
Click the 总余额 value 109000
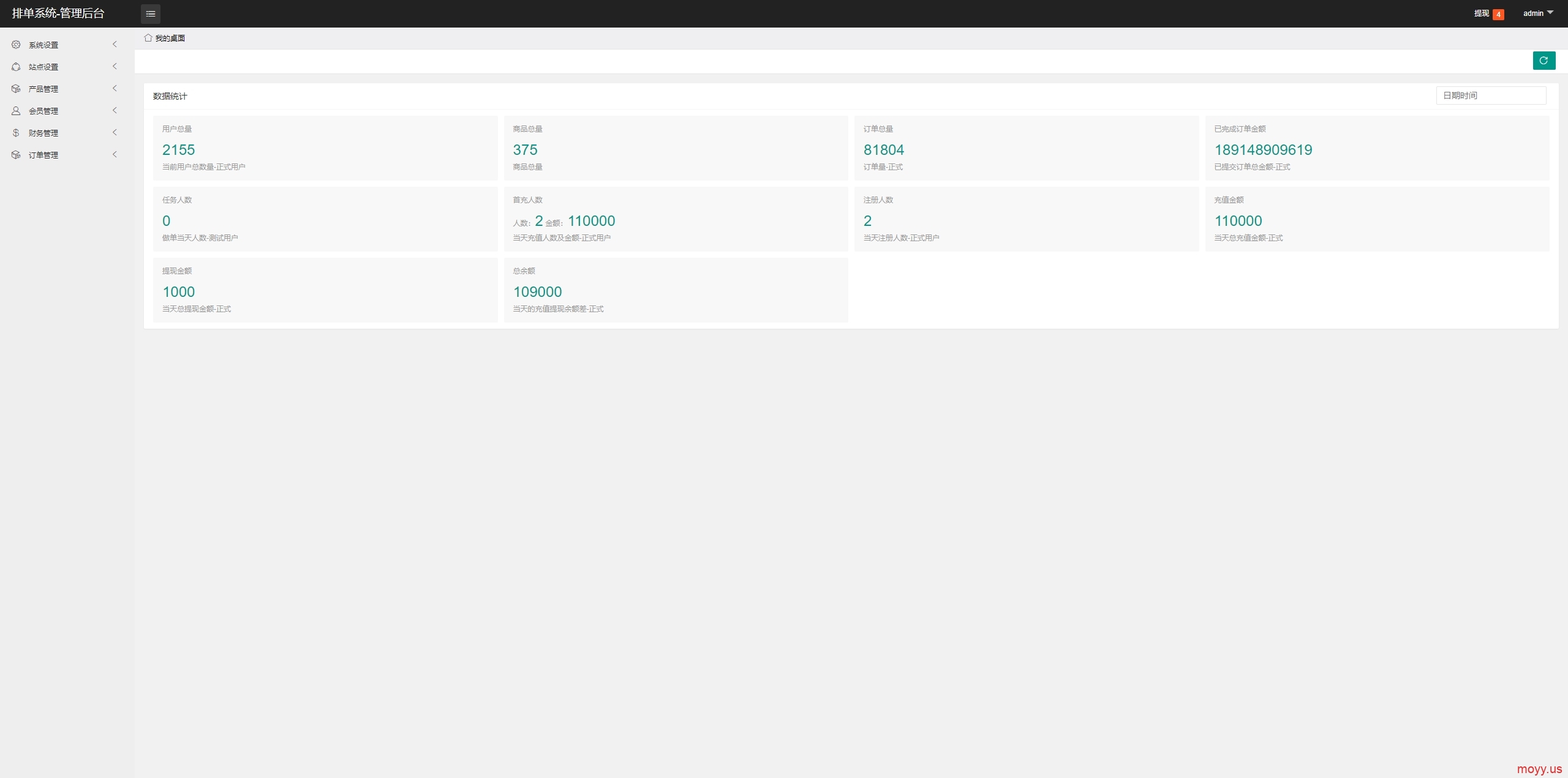tap(537, 292)
